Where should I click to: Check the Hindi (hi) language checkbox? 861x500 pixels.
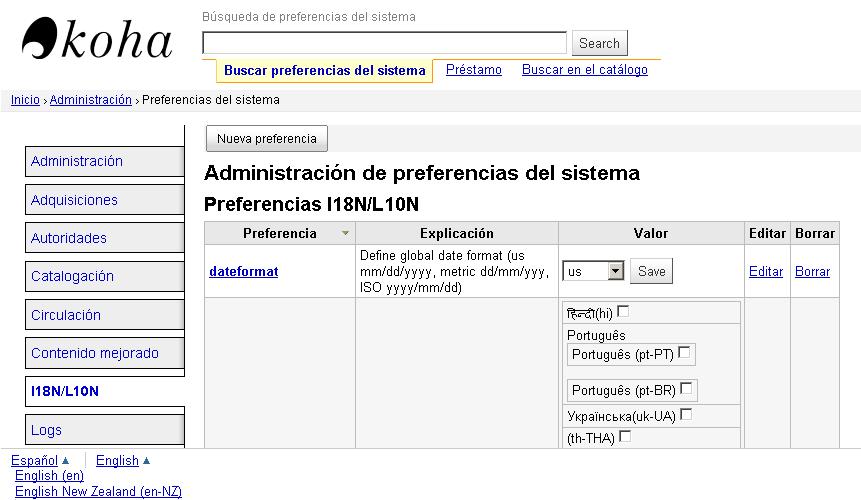point(623,311)
